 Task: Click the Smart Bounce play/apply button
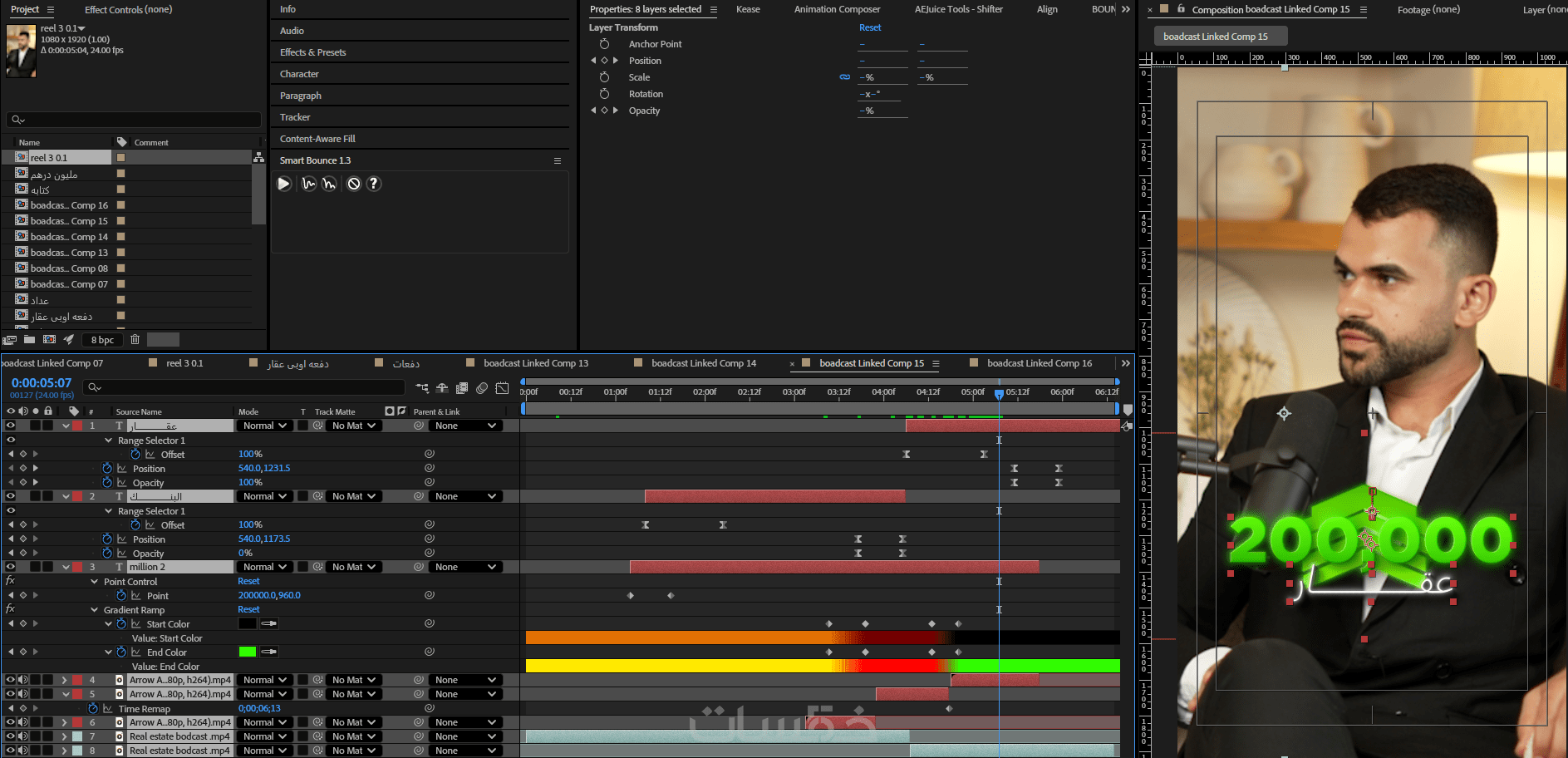[284, 184]
